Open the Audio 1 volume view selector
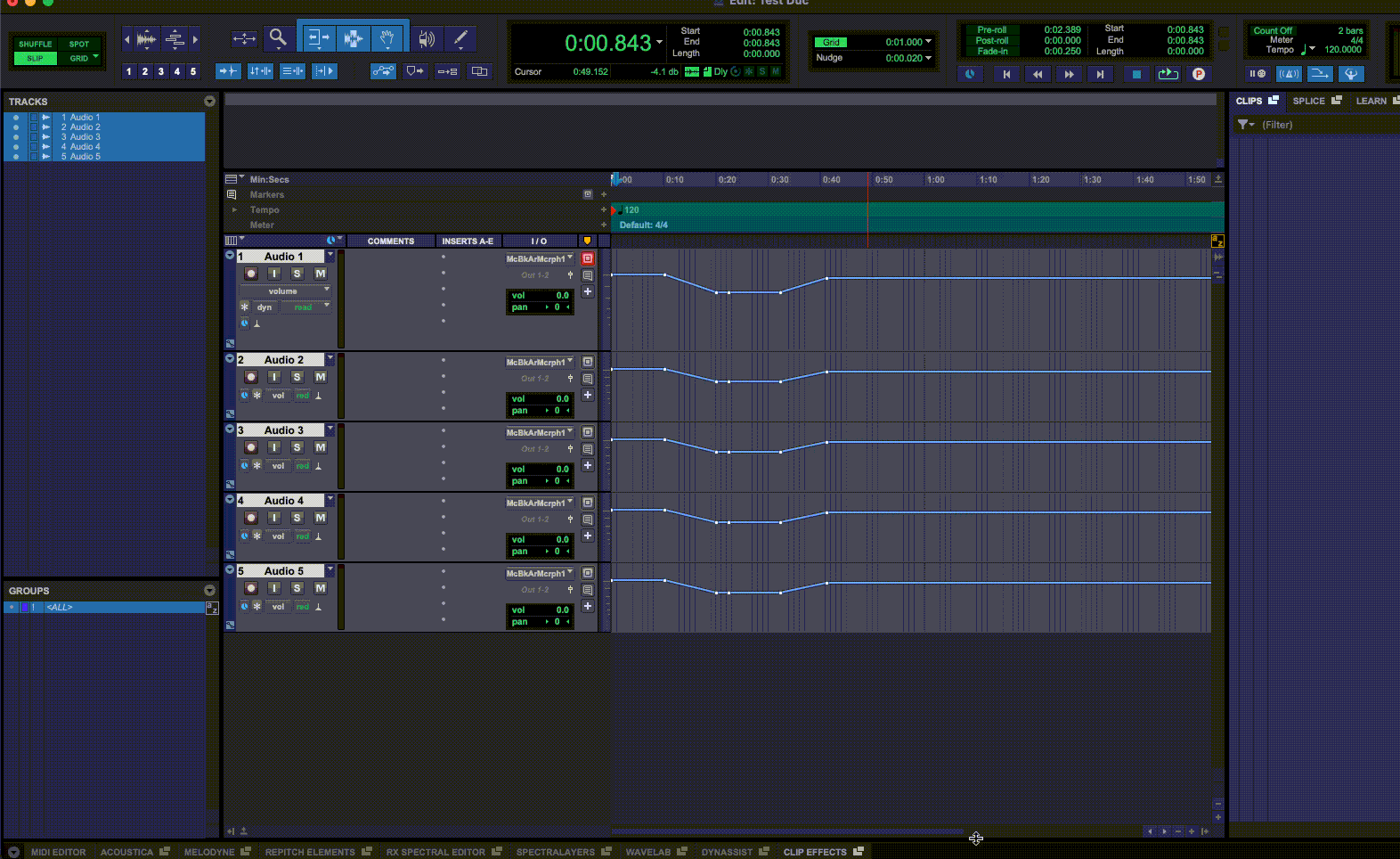Image resolution: width=1400 pixels, height=859 pixels. (x=285, y=291)
